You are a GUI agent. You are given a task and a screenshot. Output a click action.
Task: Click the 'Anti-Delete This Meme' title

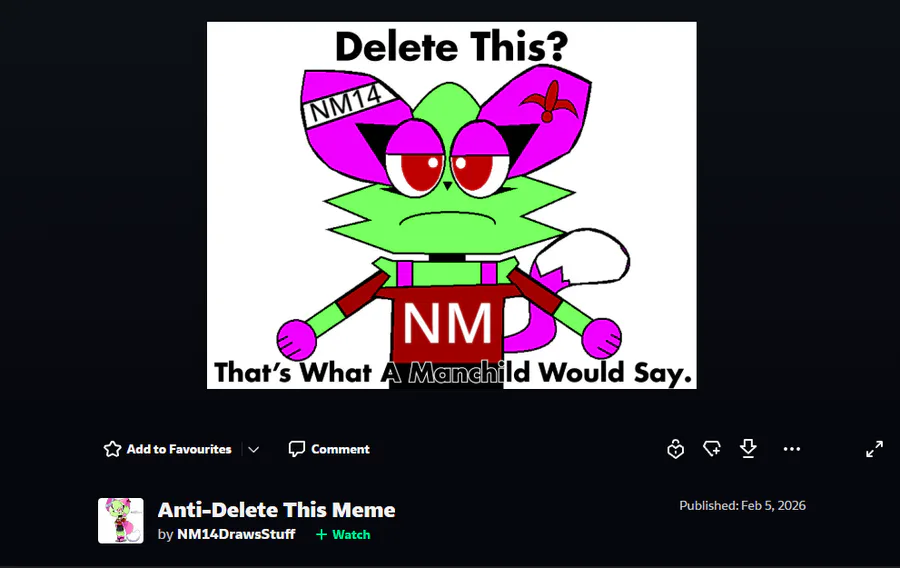pos(277,509)
